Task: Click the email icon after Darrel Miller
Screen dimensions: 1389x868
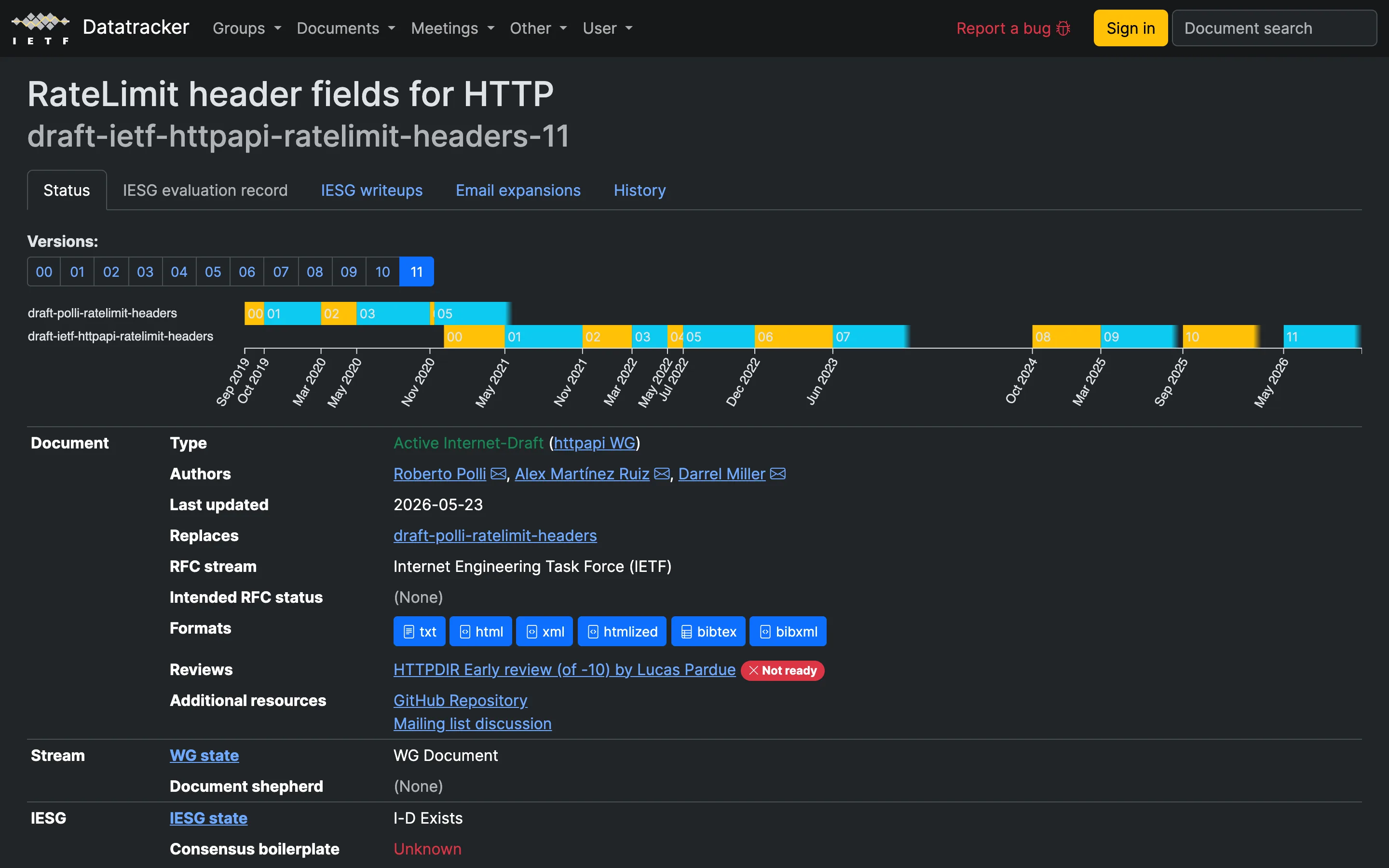Action: tap(778, 474)
